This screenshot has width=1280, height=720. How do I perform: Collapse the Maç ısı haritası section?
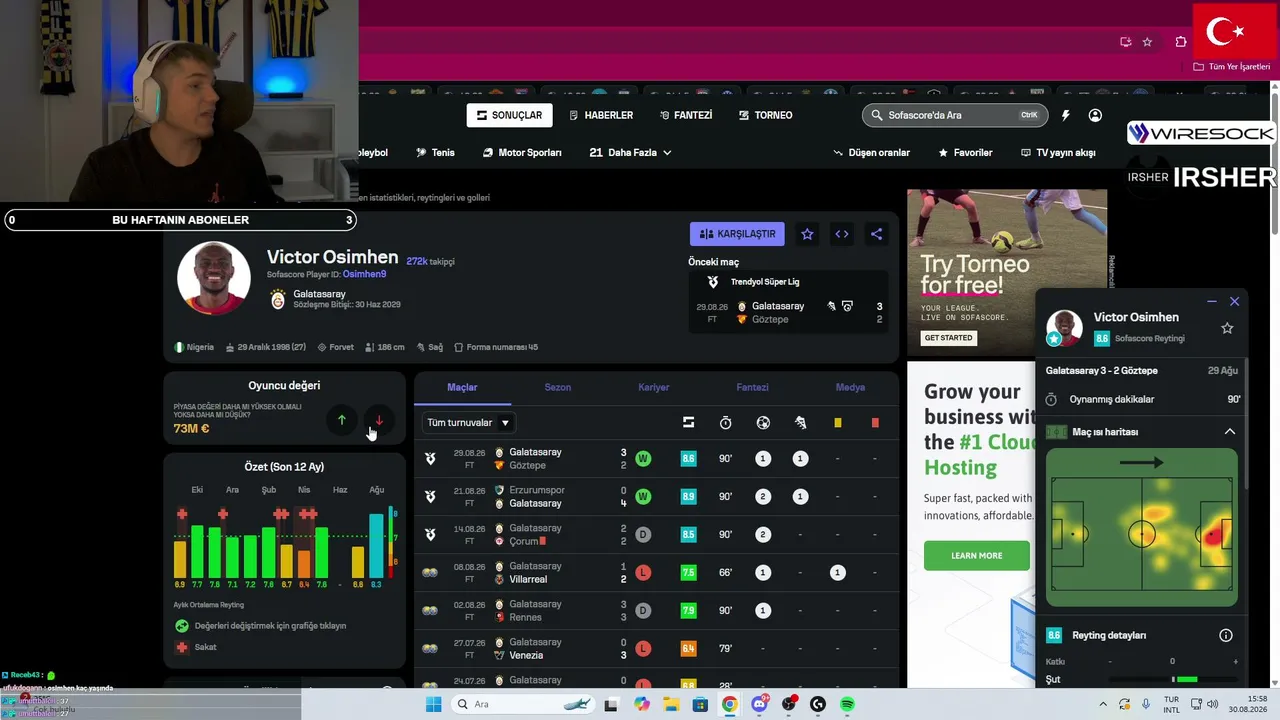pyautogui.click(x=1230, y=432)
